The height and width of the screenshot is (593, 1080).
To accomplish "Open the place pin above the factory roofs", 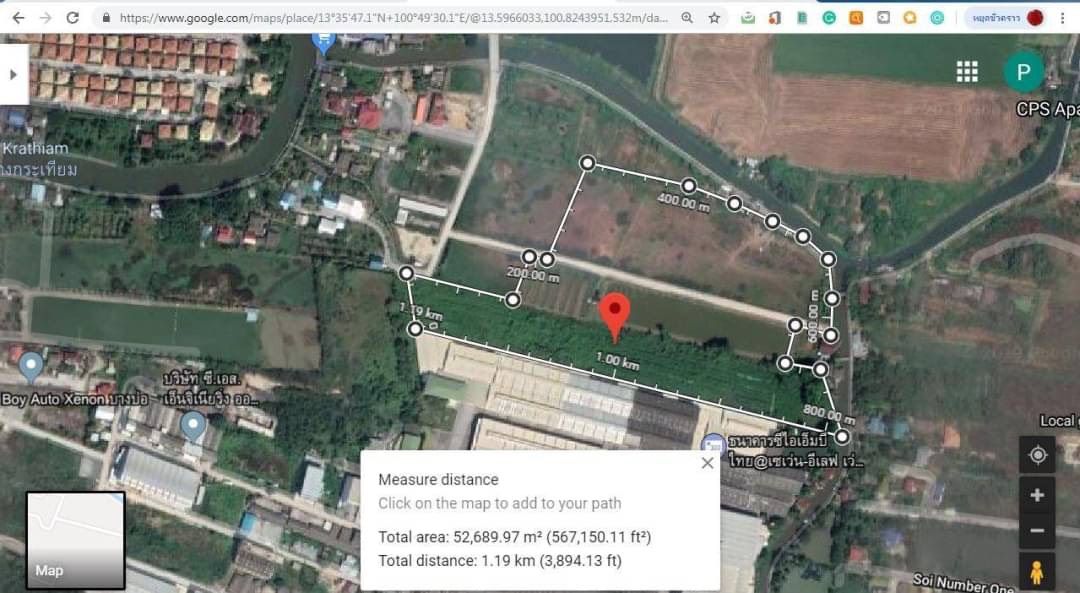I will pyautogui.click(x=194, y=427).
